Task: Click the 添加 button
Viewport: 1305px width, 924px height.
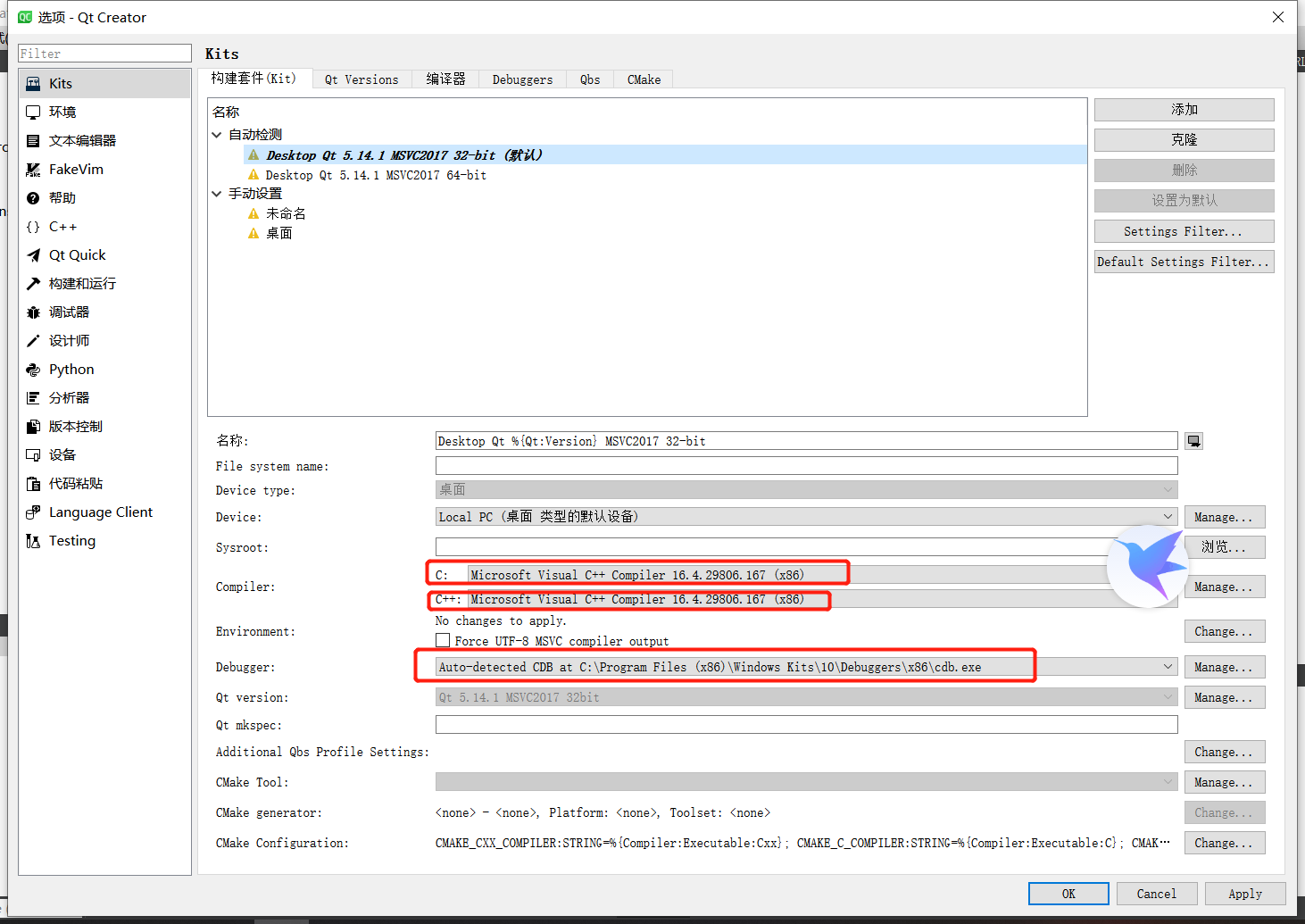Action: (1184, 110)
